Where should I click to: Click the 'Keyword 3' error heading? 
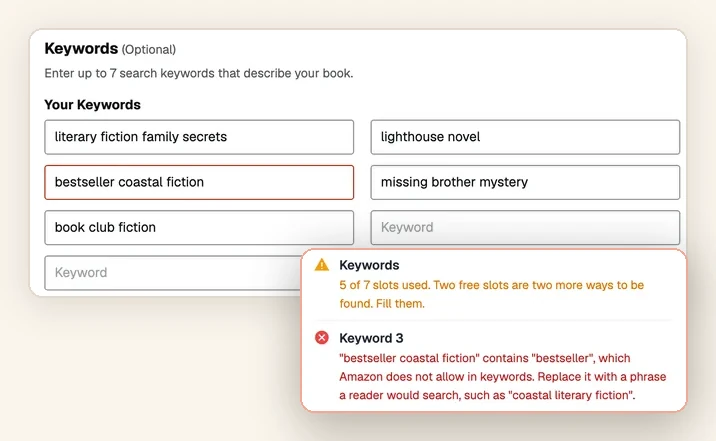coord(371,338)
